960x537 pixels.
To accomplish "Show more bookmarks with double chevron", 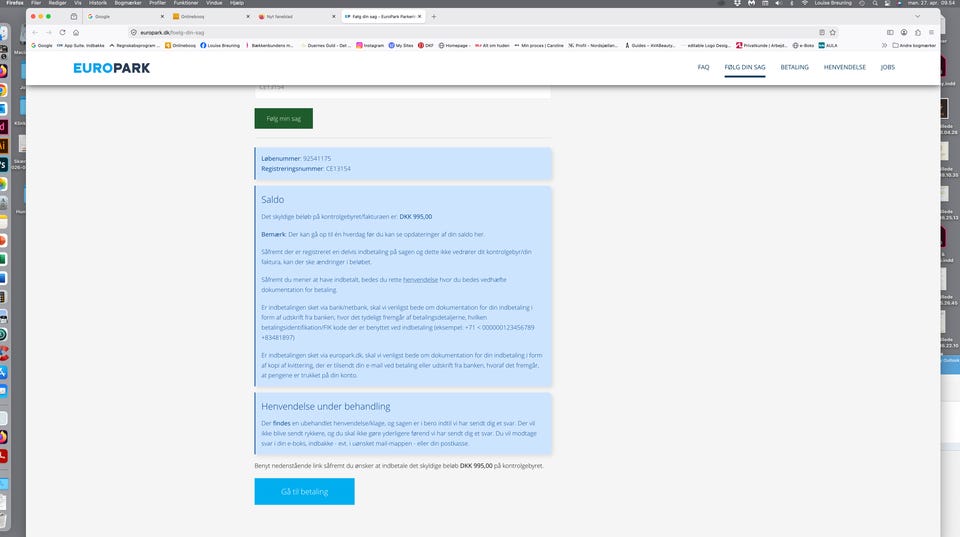I will point(884,45).
